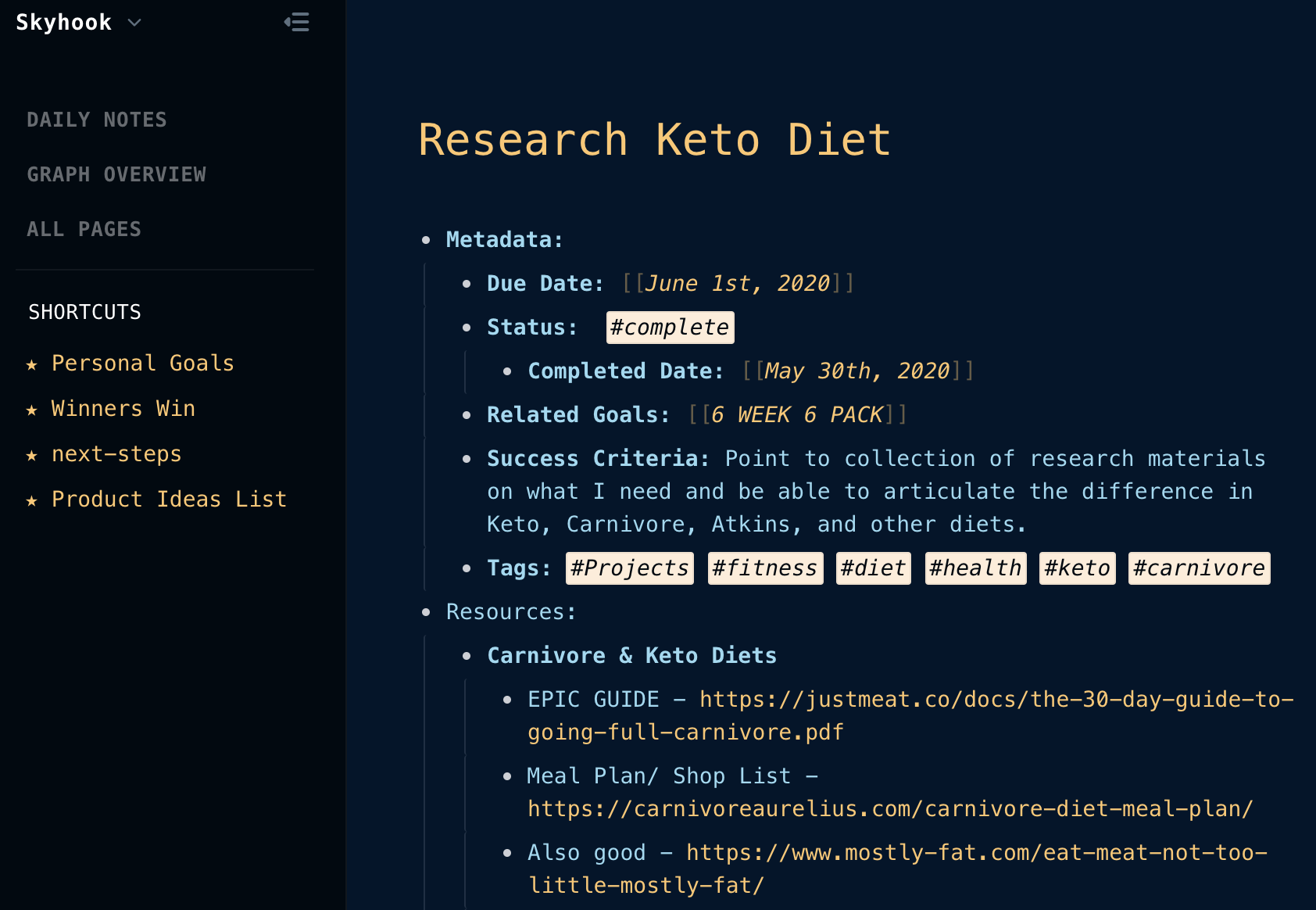This screenshot has height=910, width=1316.
Task: Open the 6 WEEK 6 PACK page link
Action: coord(797,415)
